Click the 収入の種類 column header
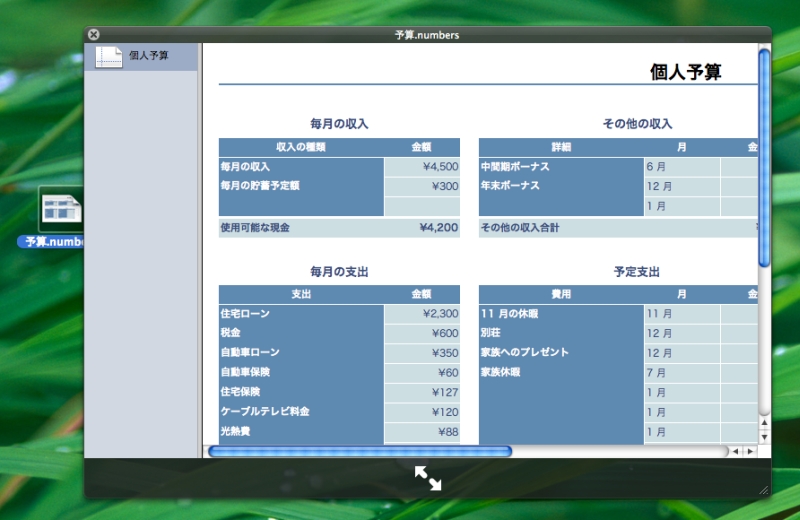Screen dimensions: 800x520 pyautogui.click(x=301, y=147)
